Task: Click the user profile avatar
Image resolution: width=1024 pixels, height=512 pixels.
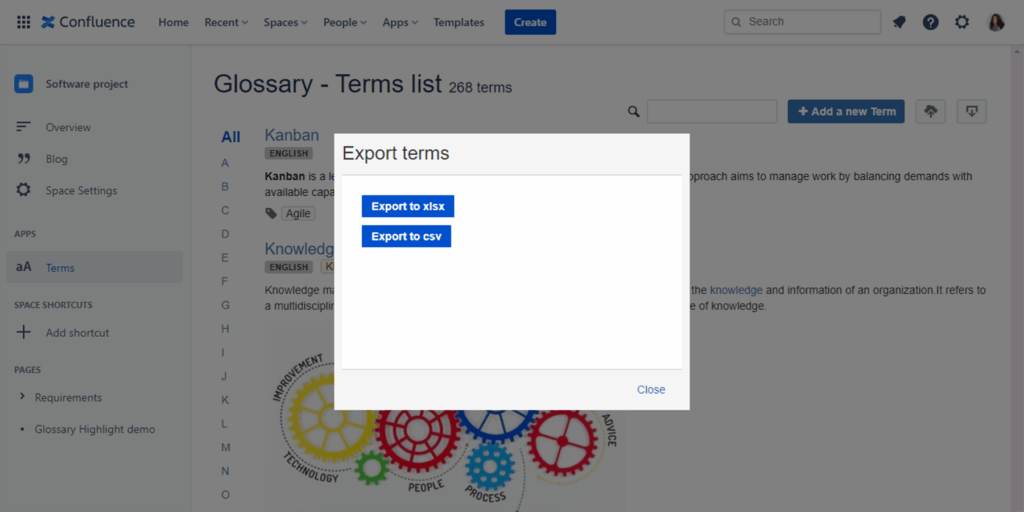Action: 996,22
